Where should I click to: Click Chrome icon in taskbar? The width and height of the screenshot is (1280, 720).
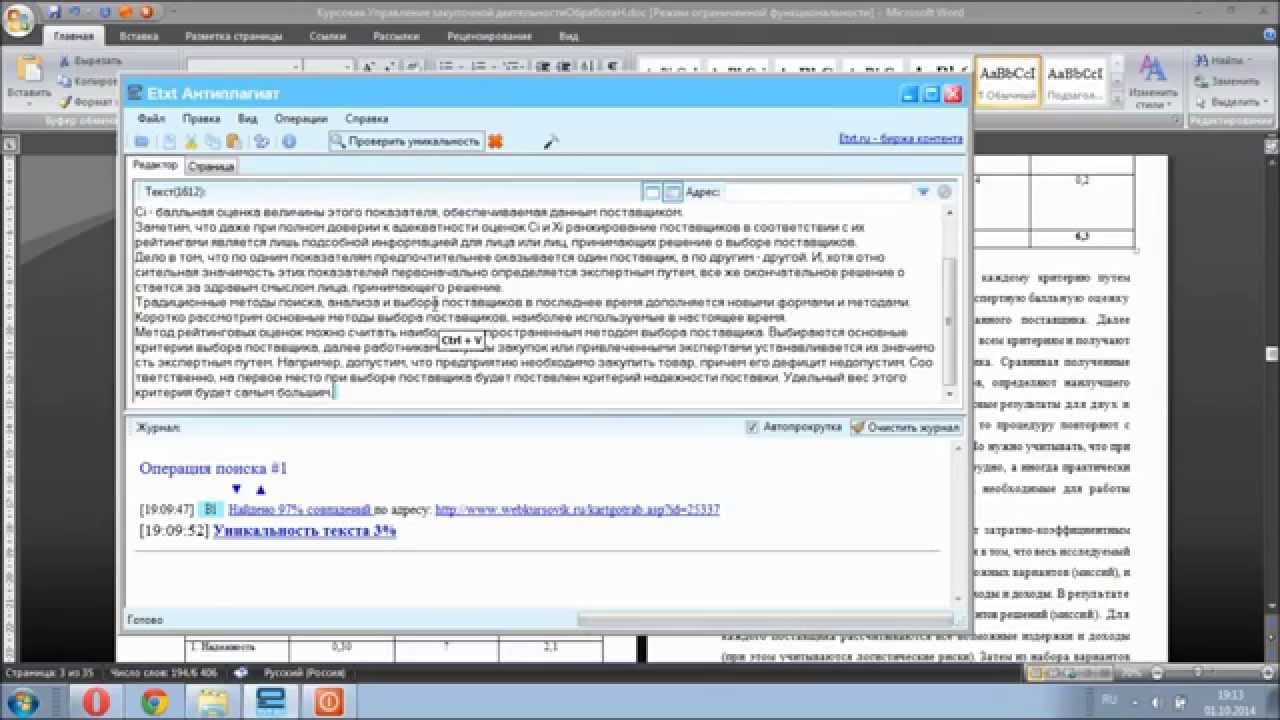[x=154, y=702]
